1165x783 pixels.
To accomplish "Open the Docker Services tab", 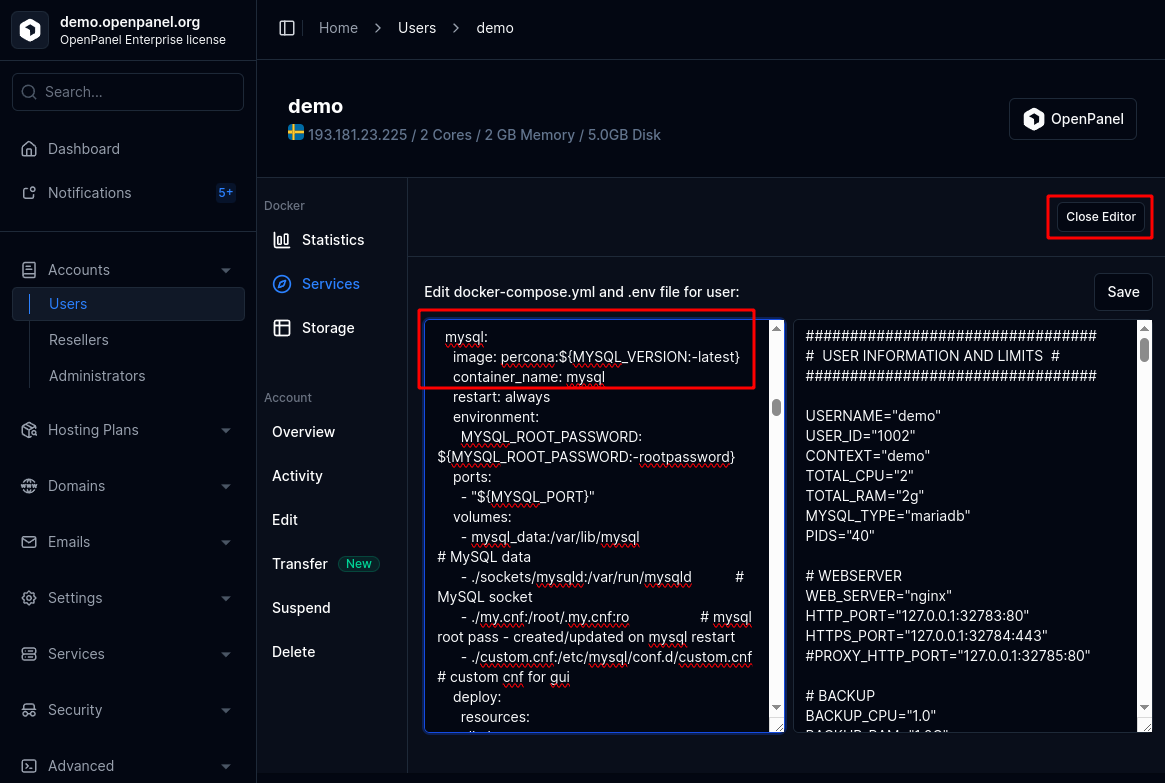I will point(331,284).
